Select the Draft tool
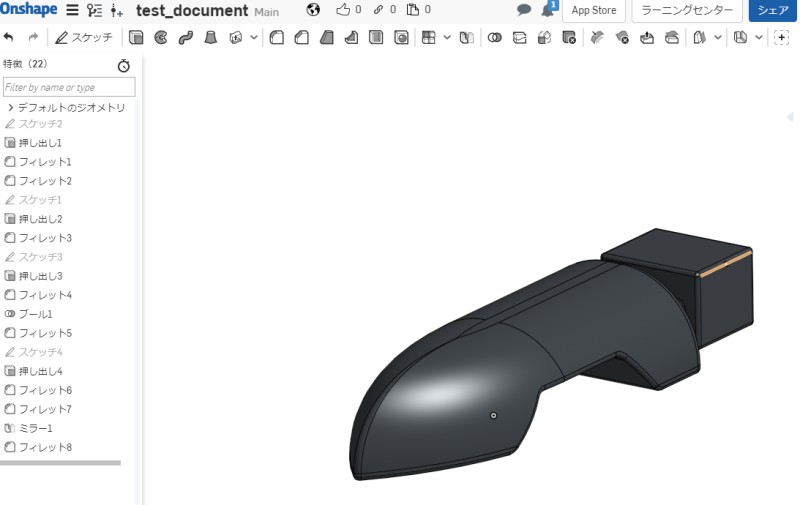The width and height of the screenshot is (800, 505). pyautogui.click(x=327, y=37)
